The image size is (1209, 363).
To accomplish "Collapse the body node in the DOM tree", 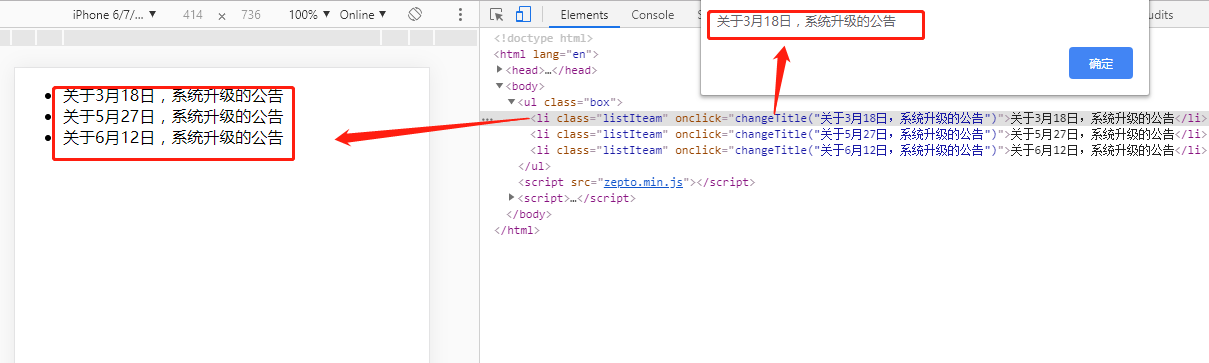I will [x=500, y=86].
